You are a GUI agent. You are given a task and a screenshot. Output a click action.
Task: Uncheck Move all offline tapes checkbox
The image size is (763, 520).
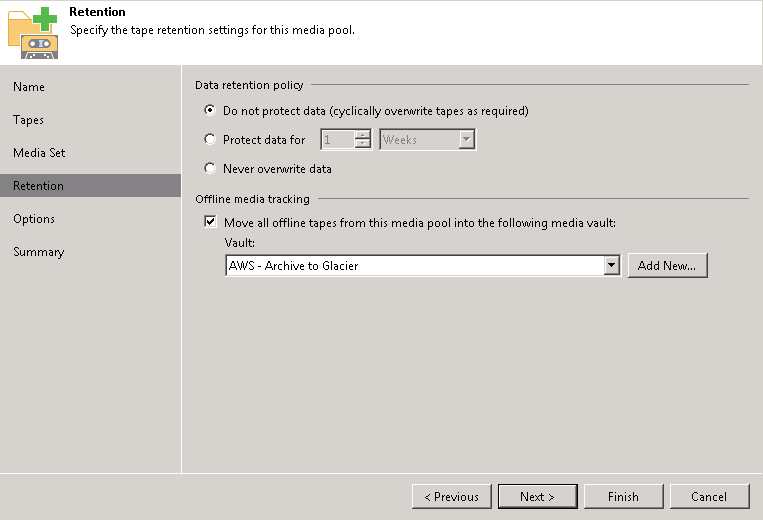tap(210, 222)
